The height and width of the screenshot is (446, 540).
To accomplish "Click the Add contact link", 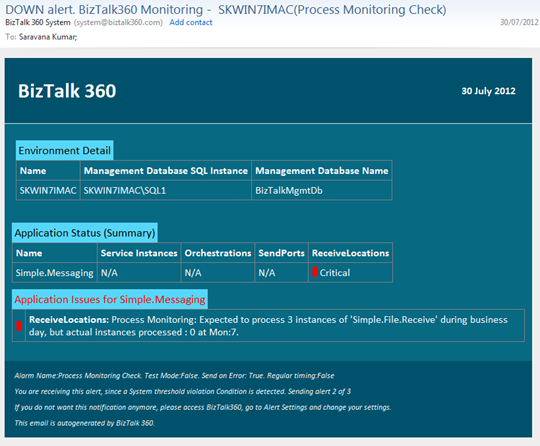I will coord(191,22).
